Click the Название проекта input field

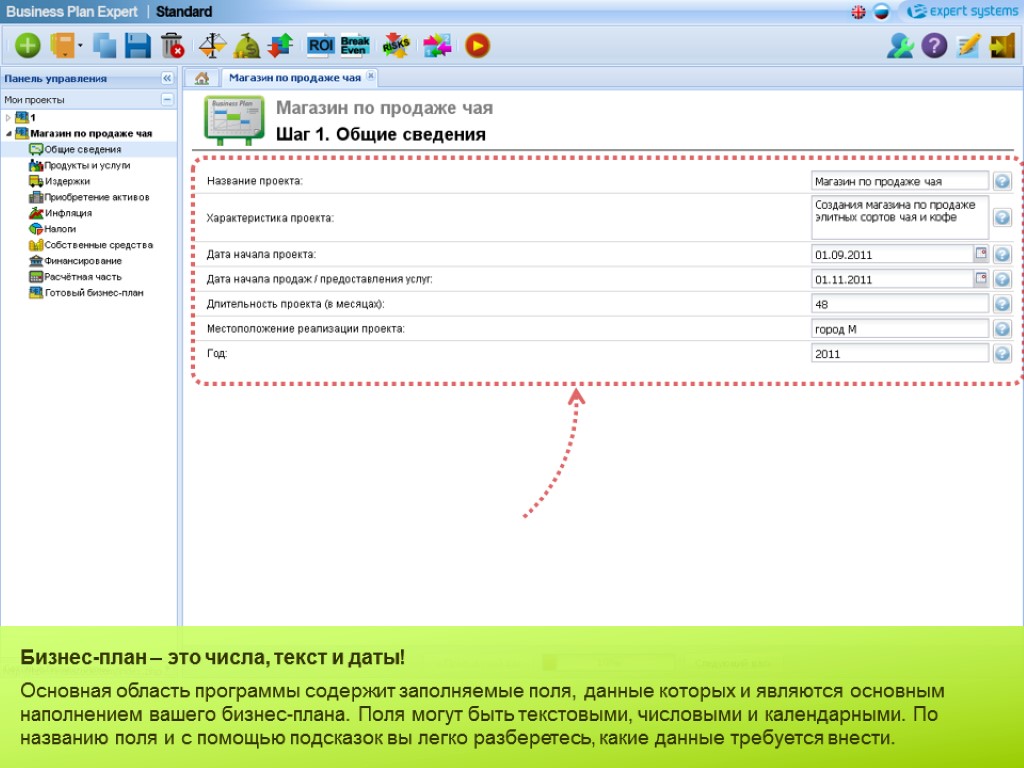pyautogui.click(x=900, y=181)
